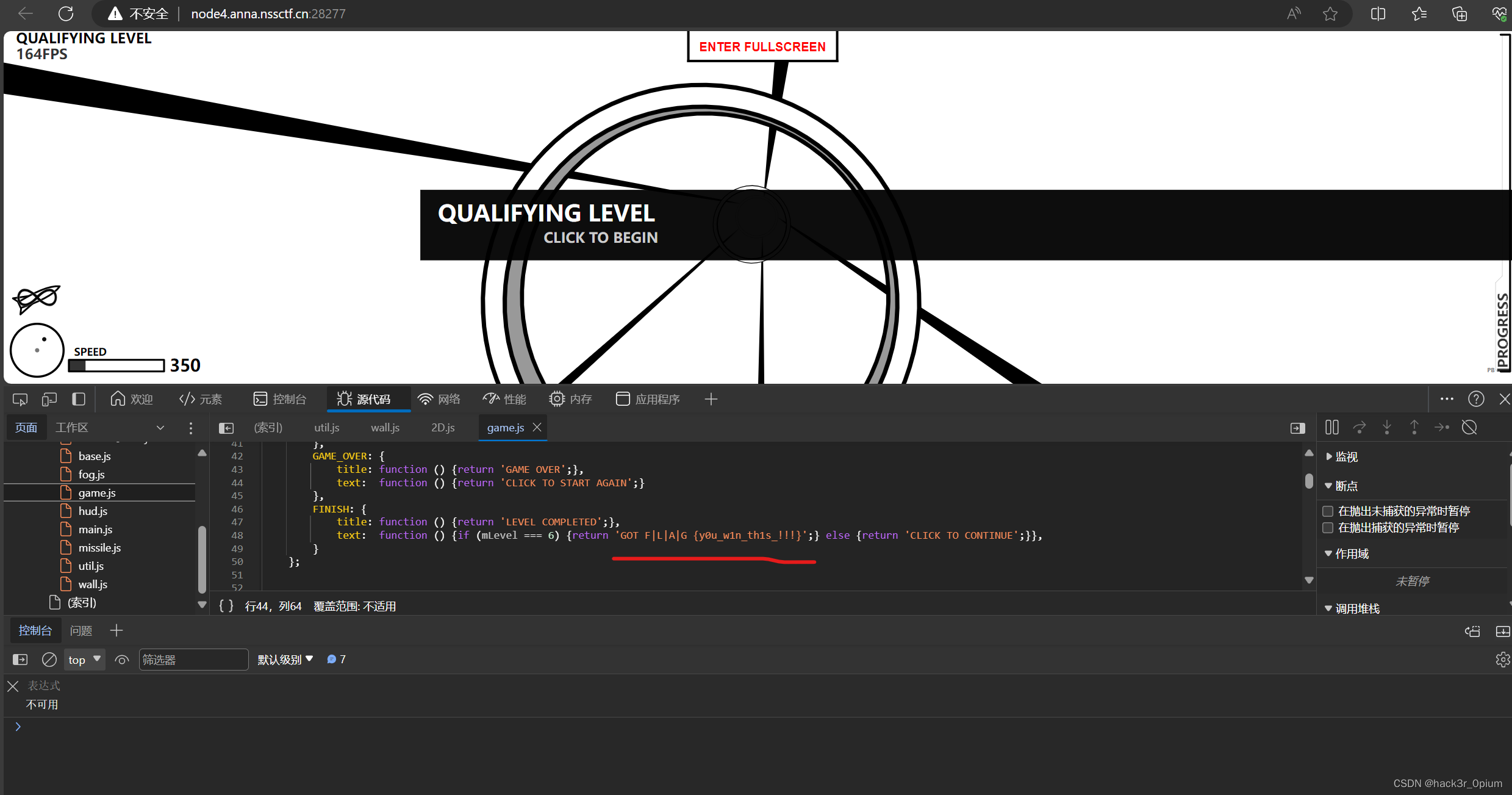Click the browser refresh icon
Screen dimensions: 1512x795
[66, 13]
